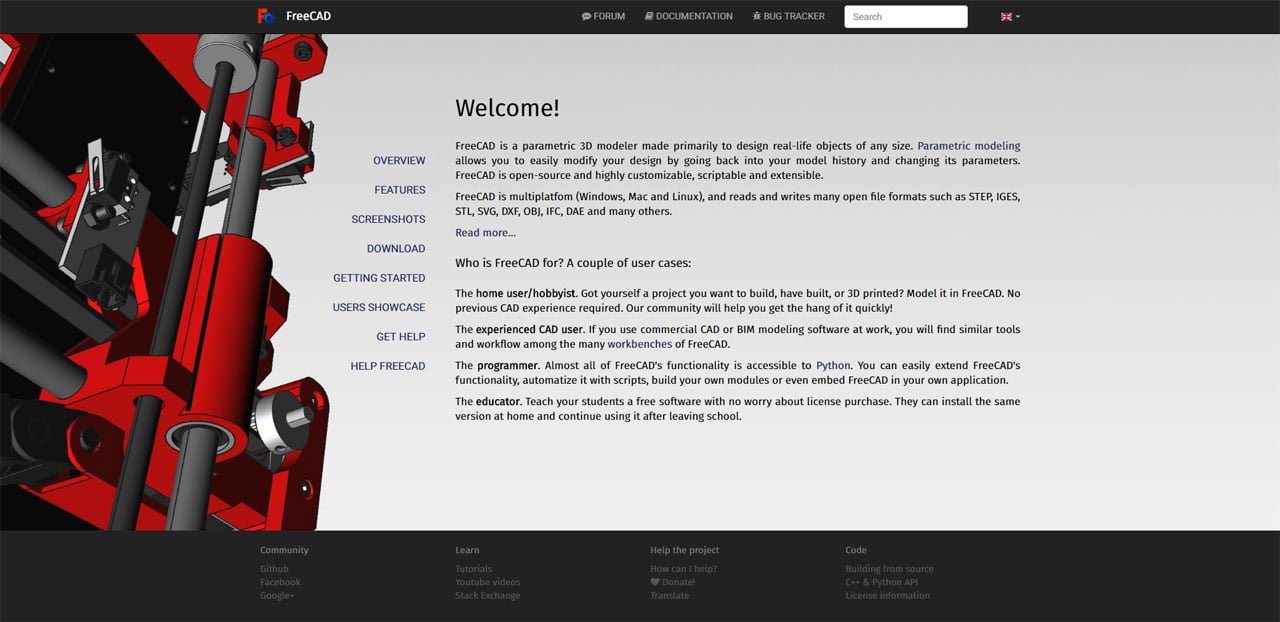Click the bold "programmer" text
The image size is (1280, 622).
pyautogui.click(x=507, y=366)
